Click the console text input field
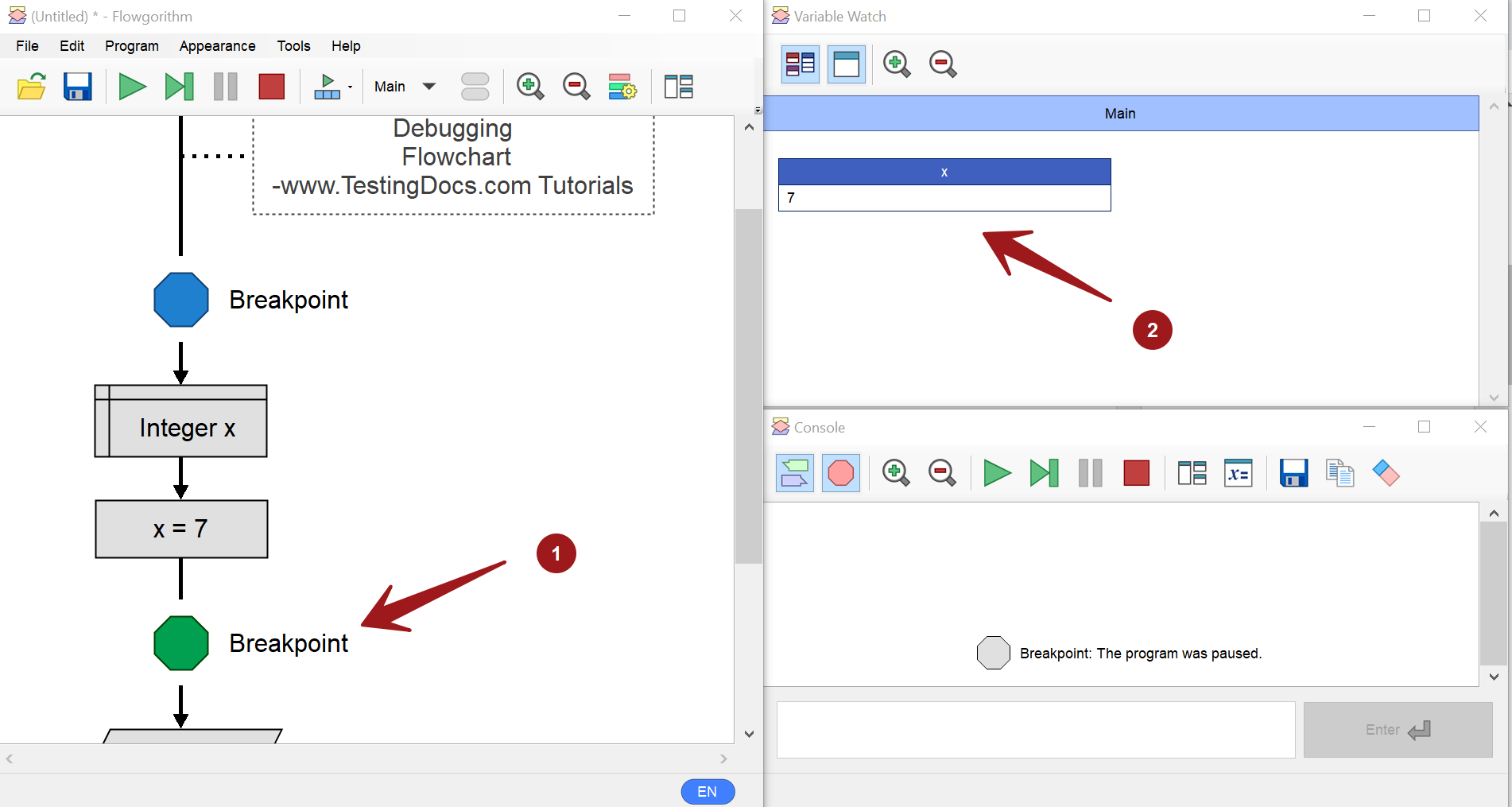 click(1035, 730)
